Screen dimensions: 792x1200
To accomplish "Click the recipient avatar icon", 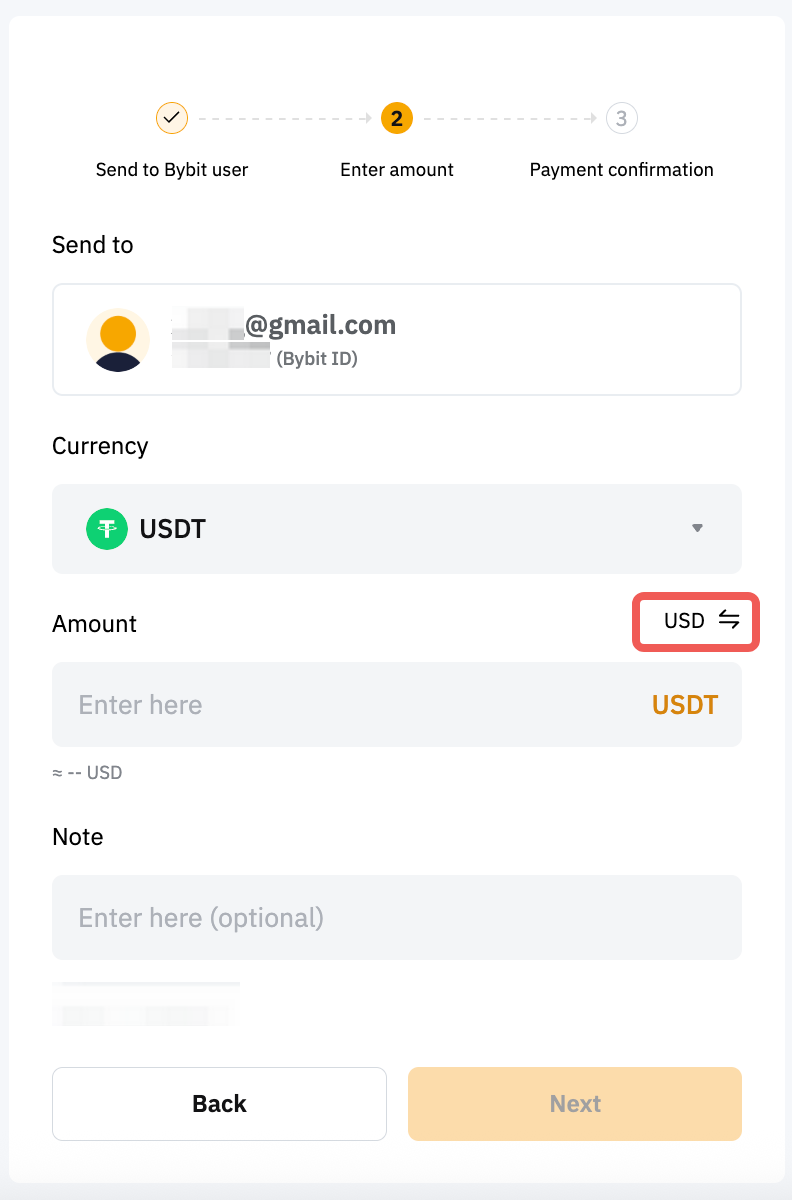I will pyautogui.click(x=118, y=340).
